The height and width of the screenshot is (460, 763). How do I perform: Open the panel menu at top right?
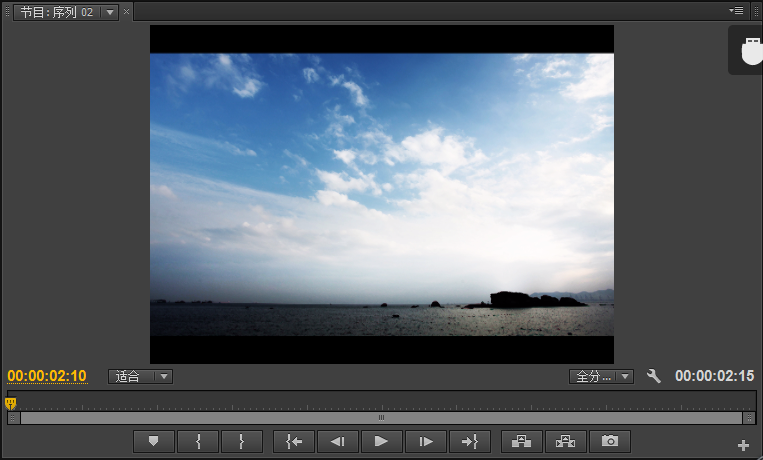(x=736, y=10)
